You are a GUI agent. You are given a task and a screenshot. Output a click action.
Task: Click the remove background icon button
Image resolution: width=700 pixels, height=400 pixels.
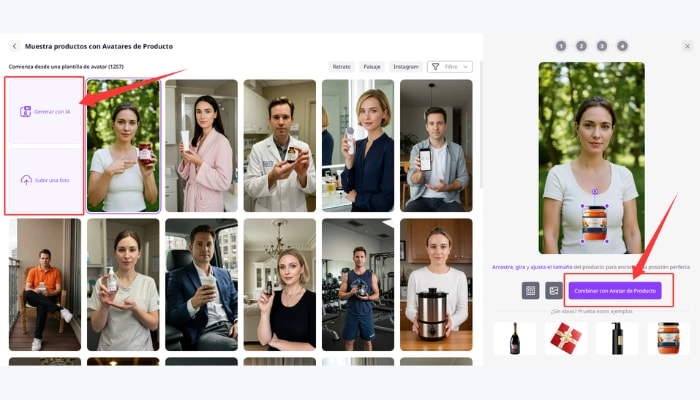pos(530,290)
